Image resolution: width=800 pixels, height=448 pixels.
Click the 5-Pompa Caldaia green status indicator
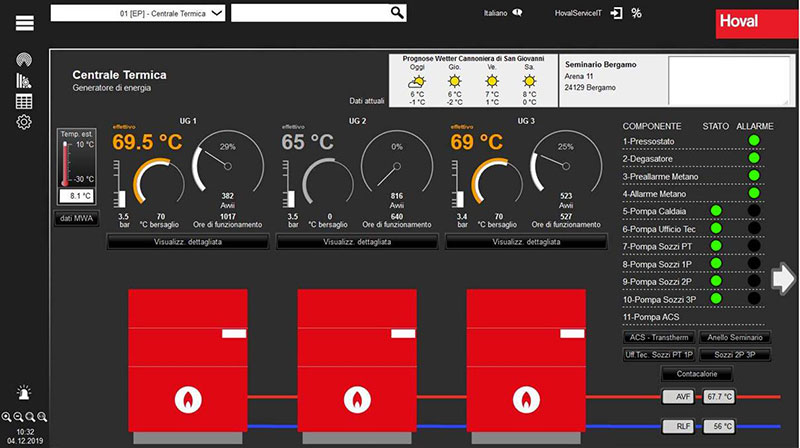click(x=716, y=211)
